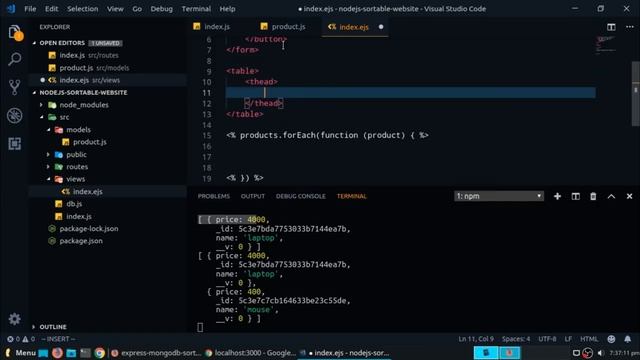Open the terminal launcher in taskbar
The width and height of the screenshot is (640, 360).
85,353
